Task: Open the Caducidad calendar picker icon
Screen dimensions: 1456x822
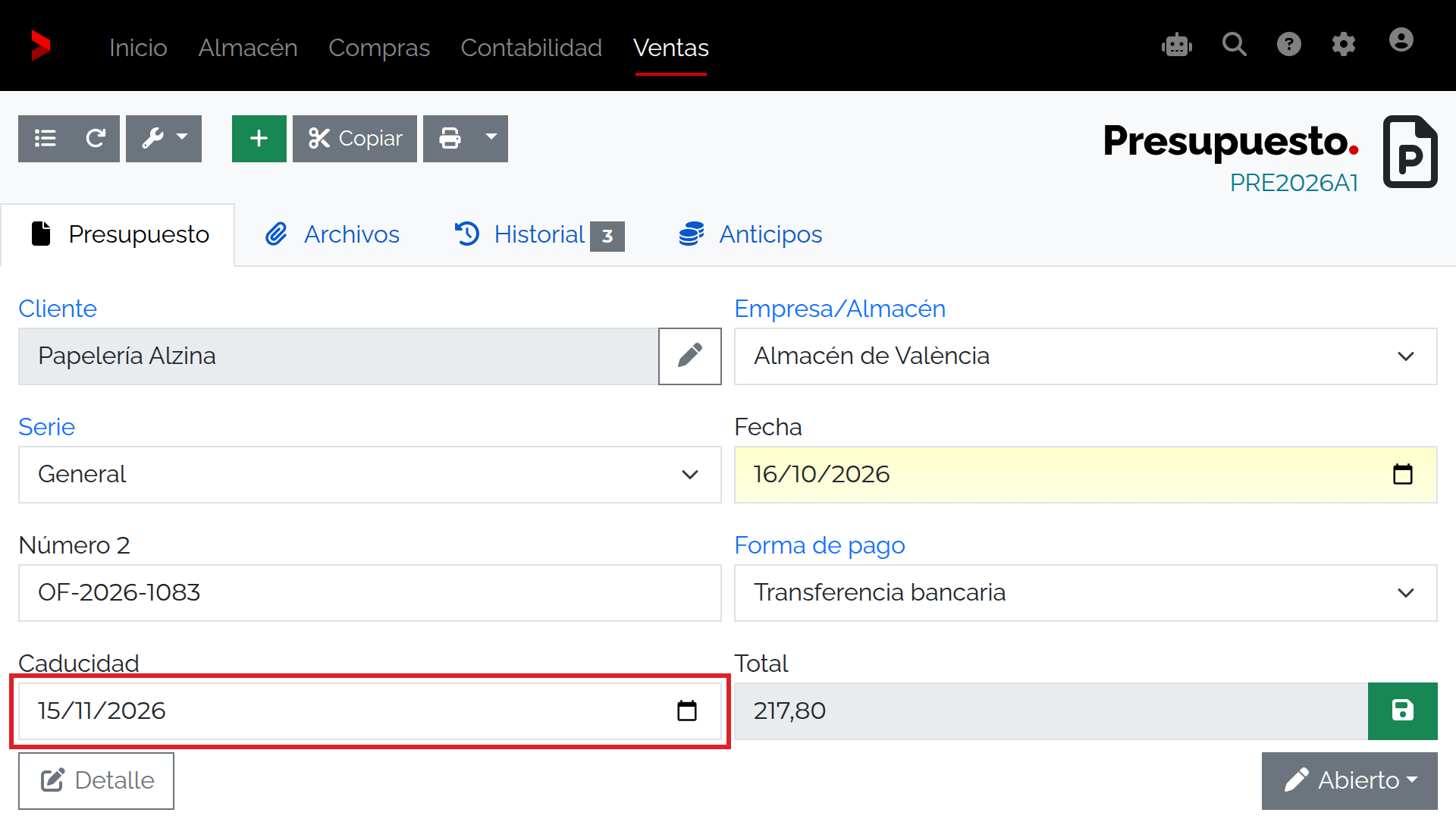Action: point(687,711)
